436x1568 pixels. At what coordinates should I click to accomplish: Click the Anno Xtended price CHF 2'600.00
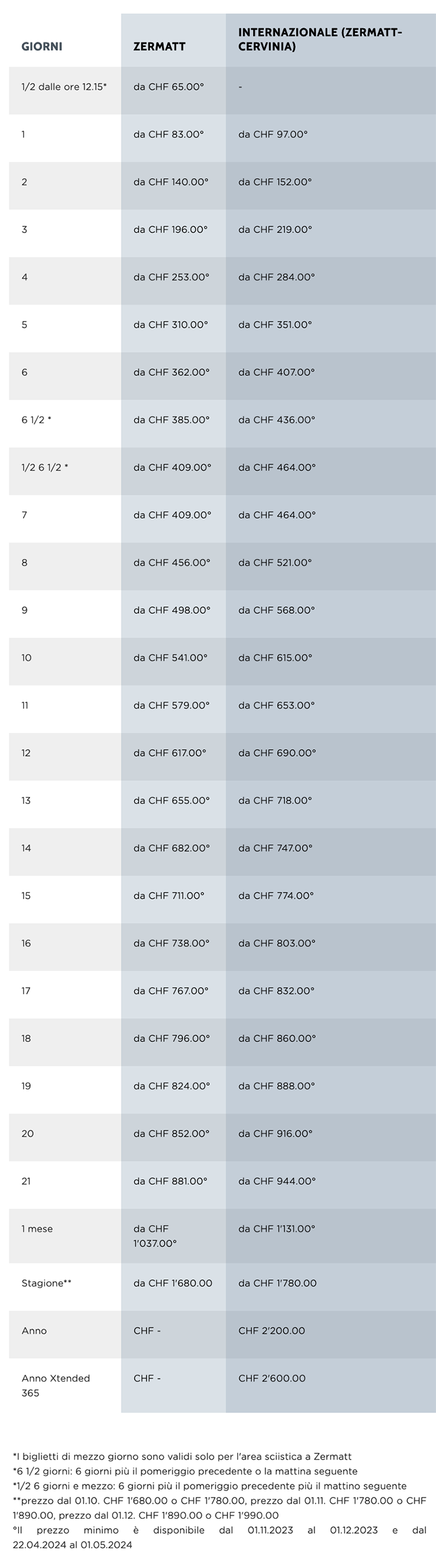coord(272,1379)
